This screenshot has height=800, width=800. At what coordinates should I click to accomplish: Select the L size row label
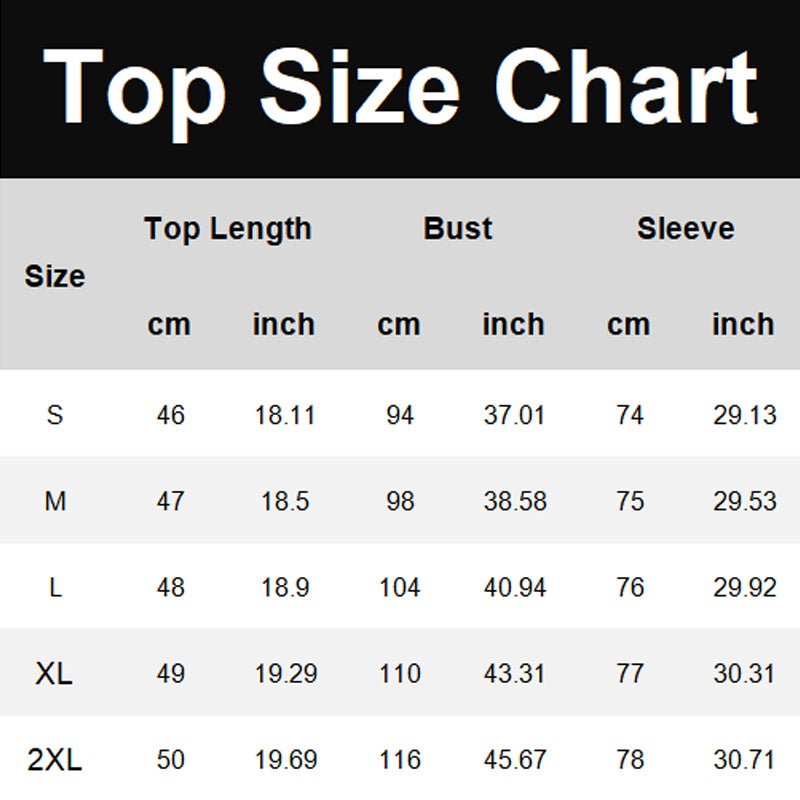55,588
